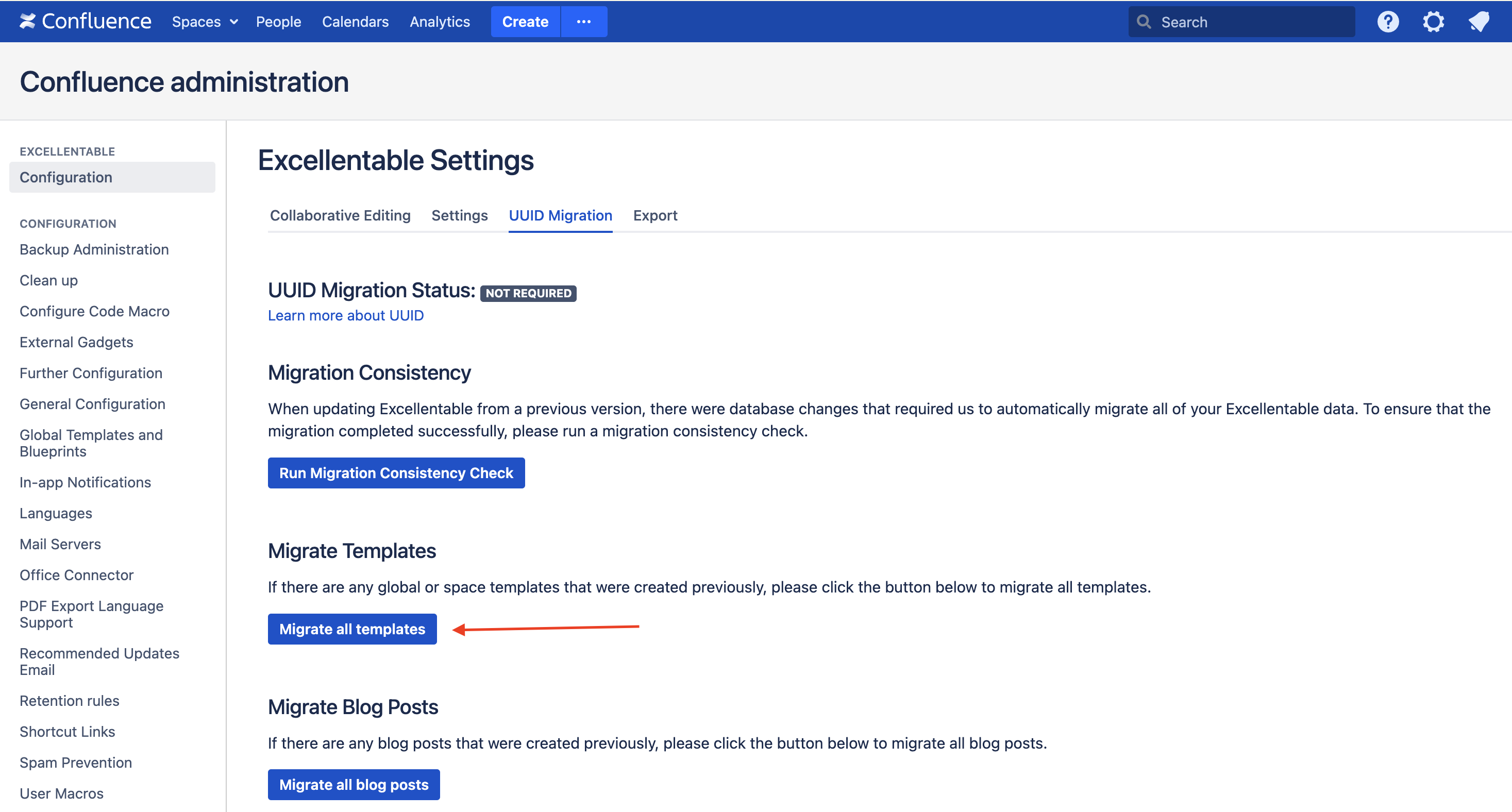Focus the Search input field

(x=1241, y=22)
